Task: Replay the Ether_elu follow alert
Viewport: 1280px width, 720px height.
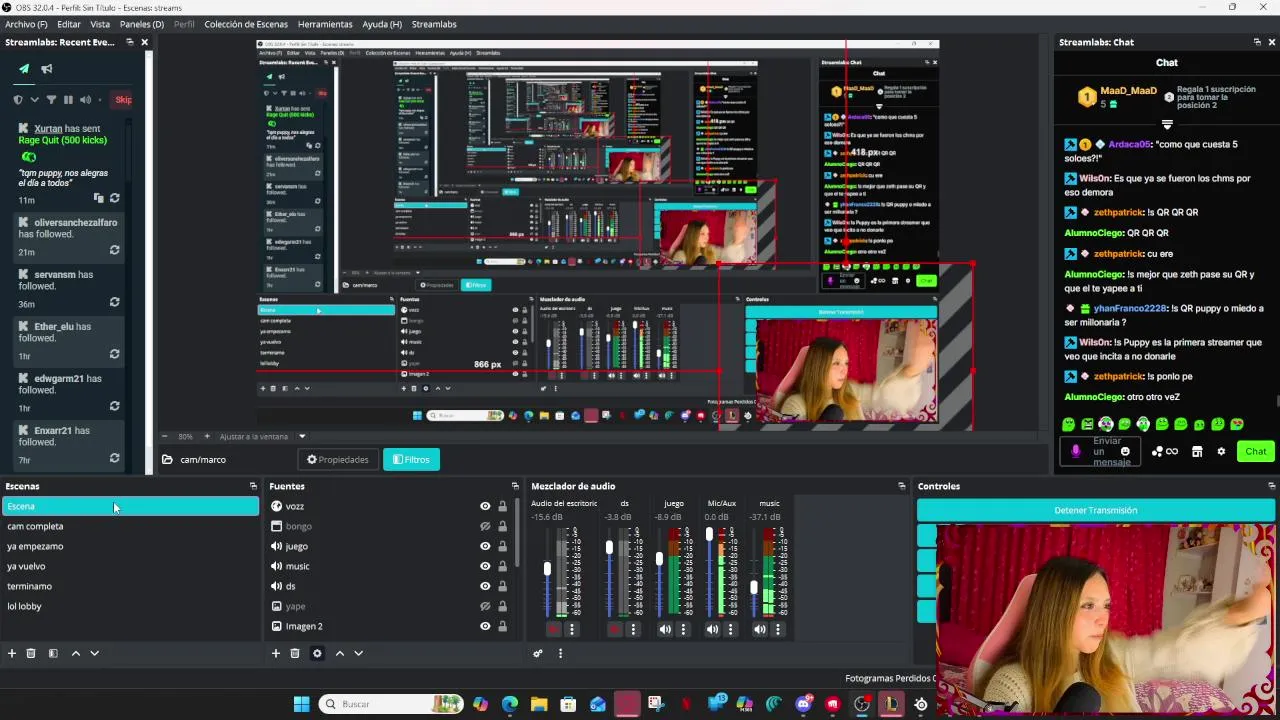Action: pos(114,354)
